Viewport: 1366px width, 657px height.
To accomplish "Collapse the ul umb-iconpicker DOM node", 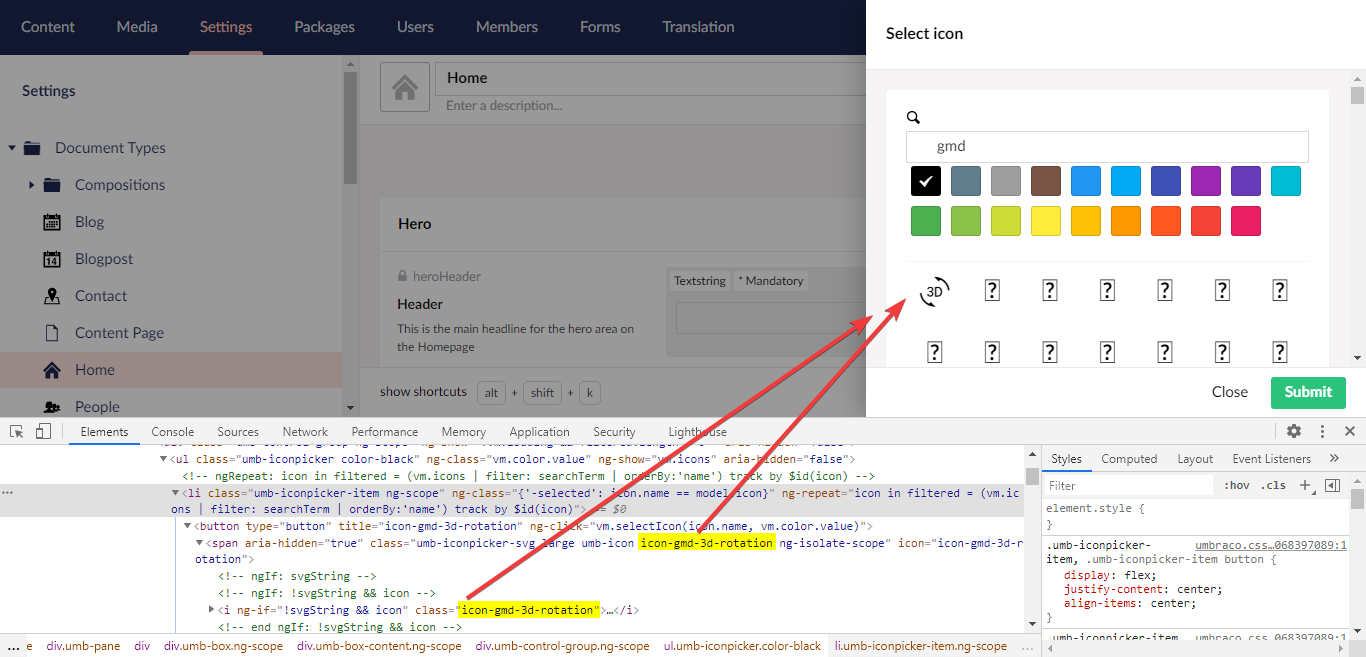I will [x=163, y=459].
